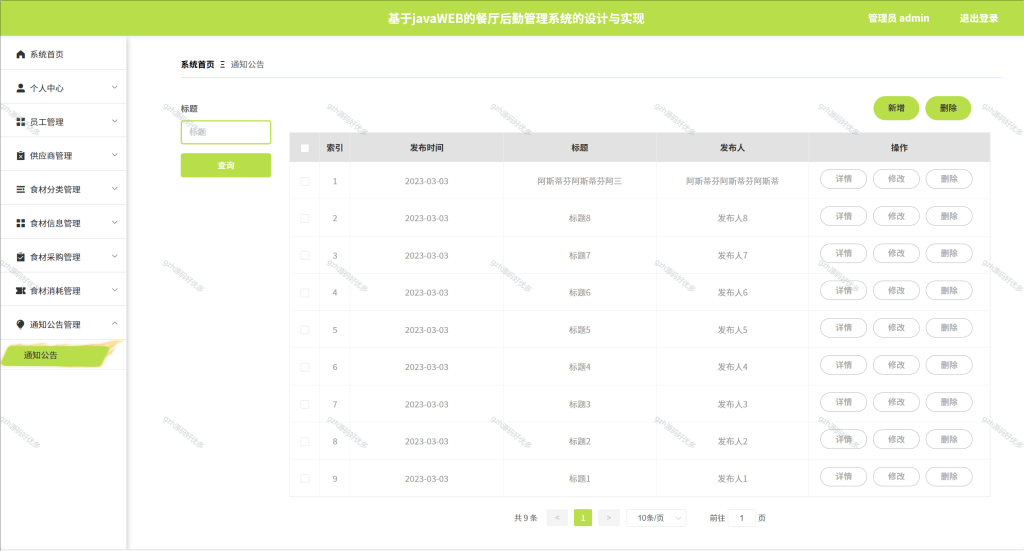
Task: Click the bulb icon beside 通知公告管理
Action: [x=20, y=324]
